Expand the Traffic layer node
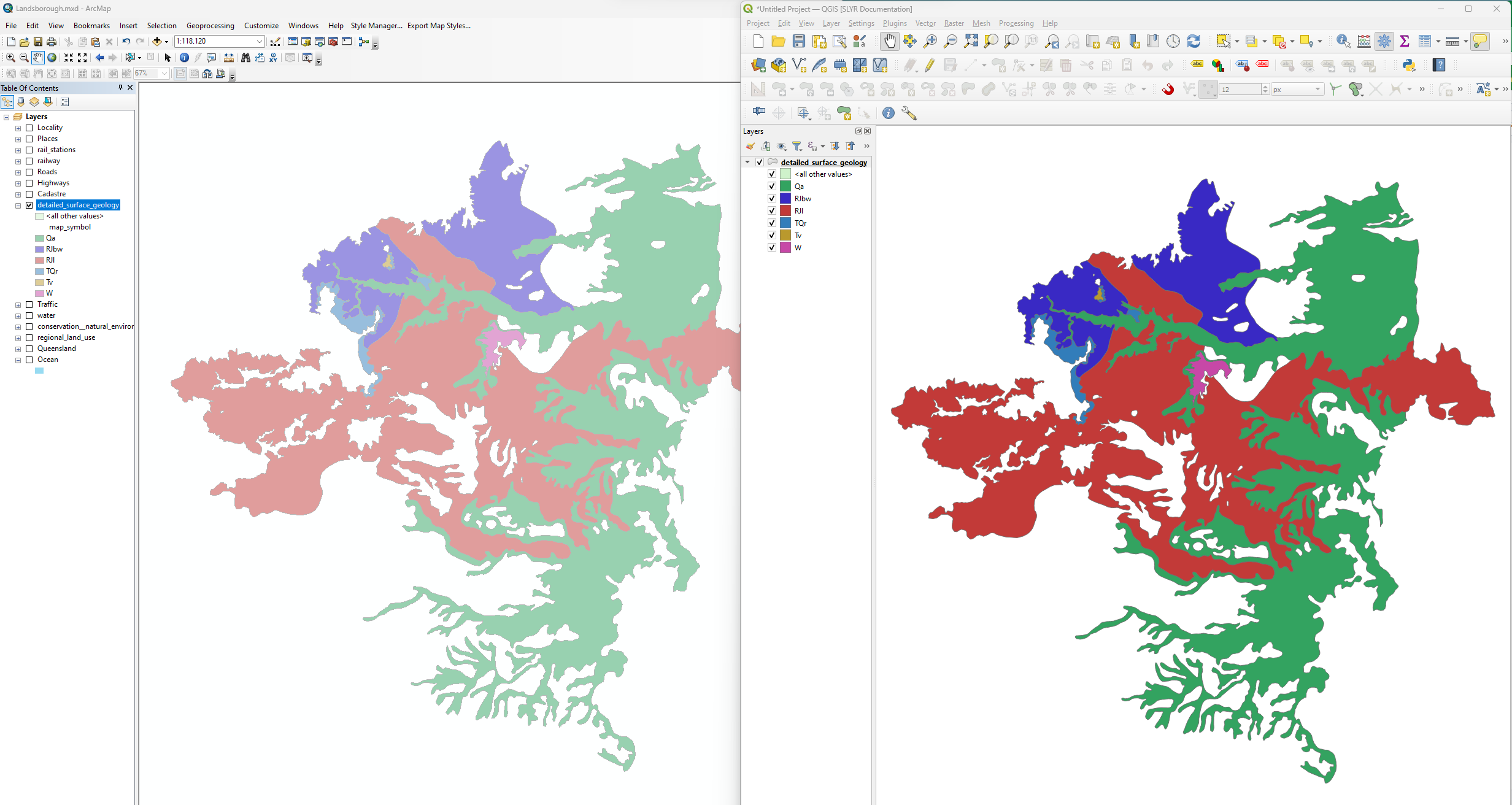Viewport: 1512px width, 805px height. (18, 305)
